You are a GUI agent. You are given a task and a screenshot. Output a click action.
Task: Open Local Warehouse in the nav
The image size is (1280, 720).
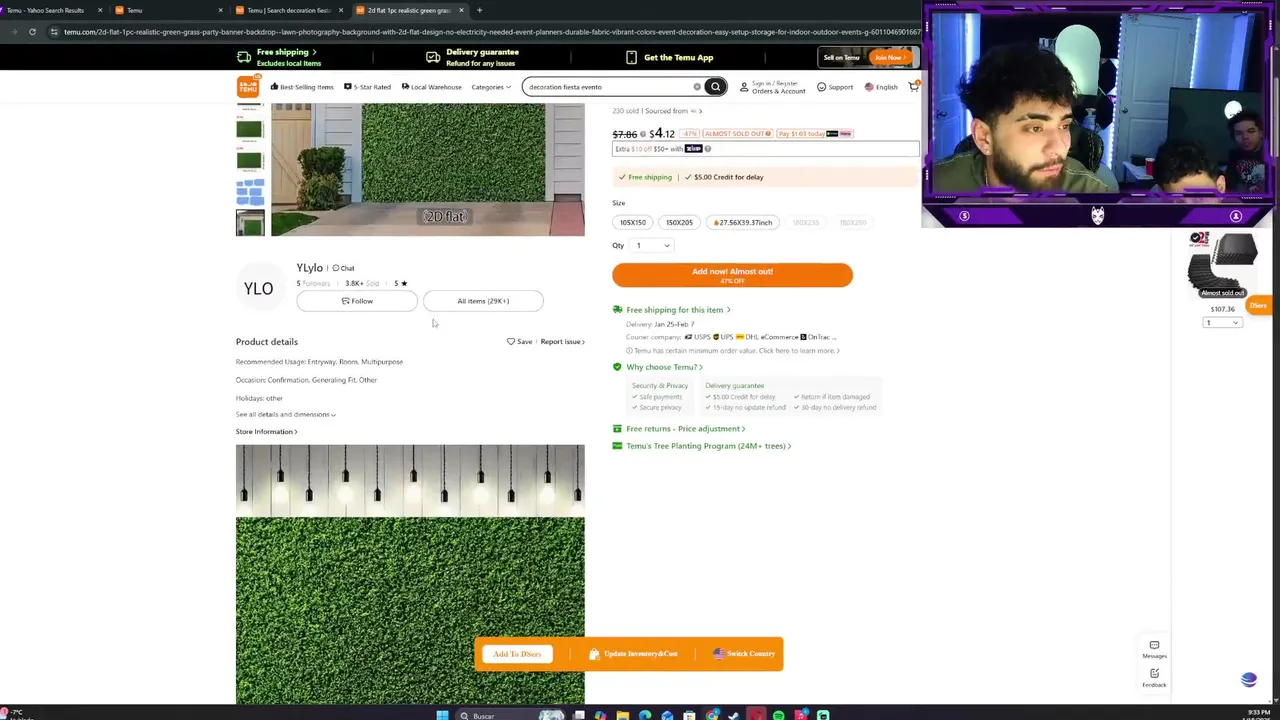coord(431,87)
